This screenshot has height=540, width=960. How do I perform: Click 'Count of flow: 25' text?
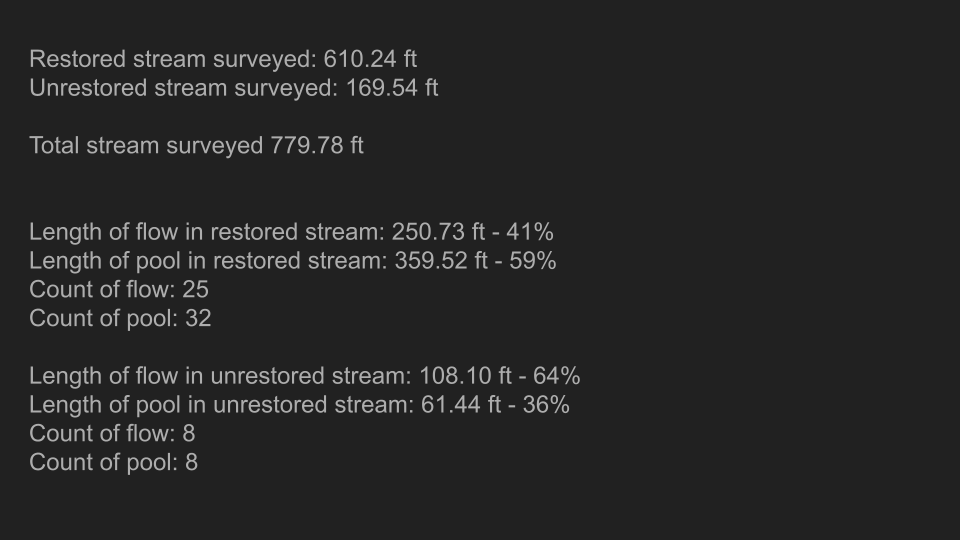119,290
